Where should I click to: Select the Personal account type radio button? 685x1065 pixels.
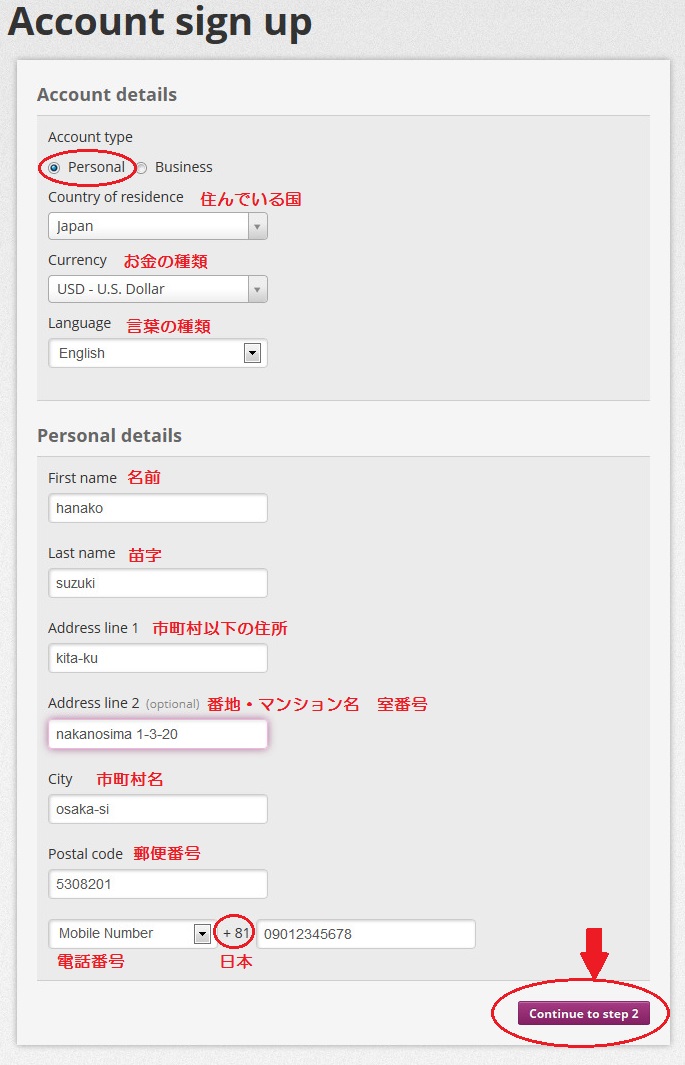click(x=54, y=168)
